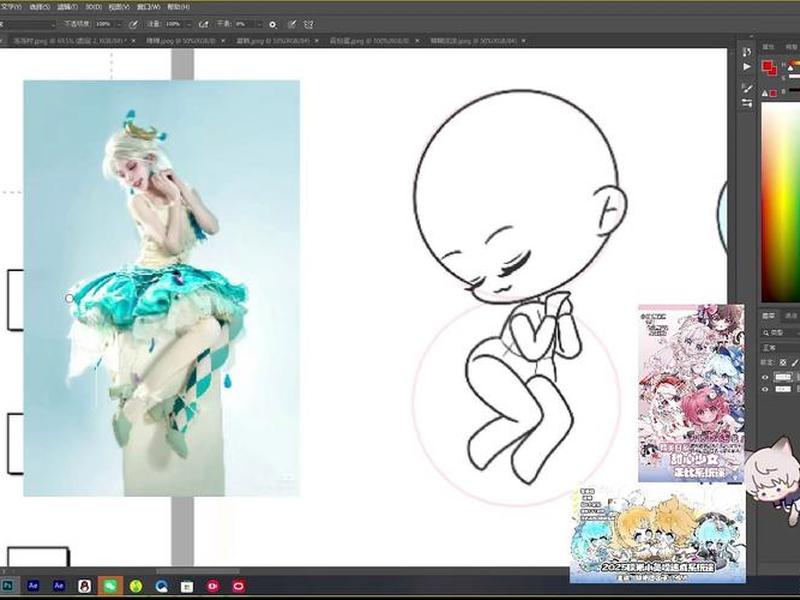Open the 3D(D) menu

pyautogui.click(x=93, y=7)
